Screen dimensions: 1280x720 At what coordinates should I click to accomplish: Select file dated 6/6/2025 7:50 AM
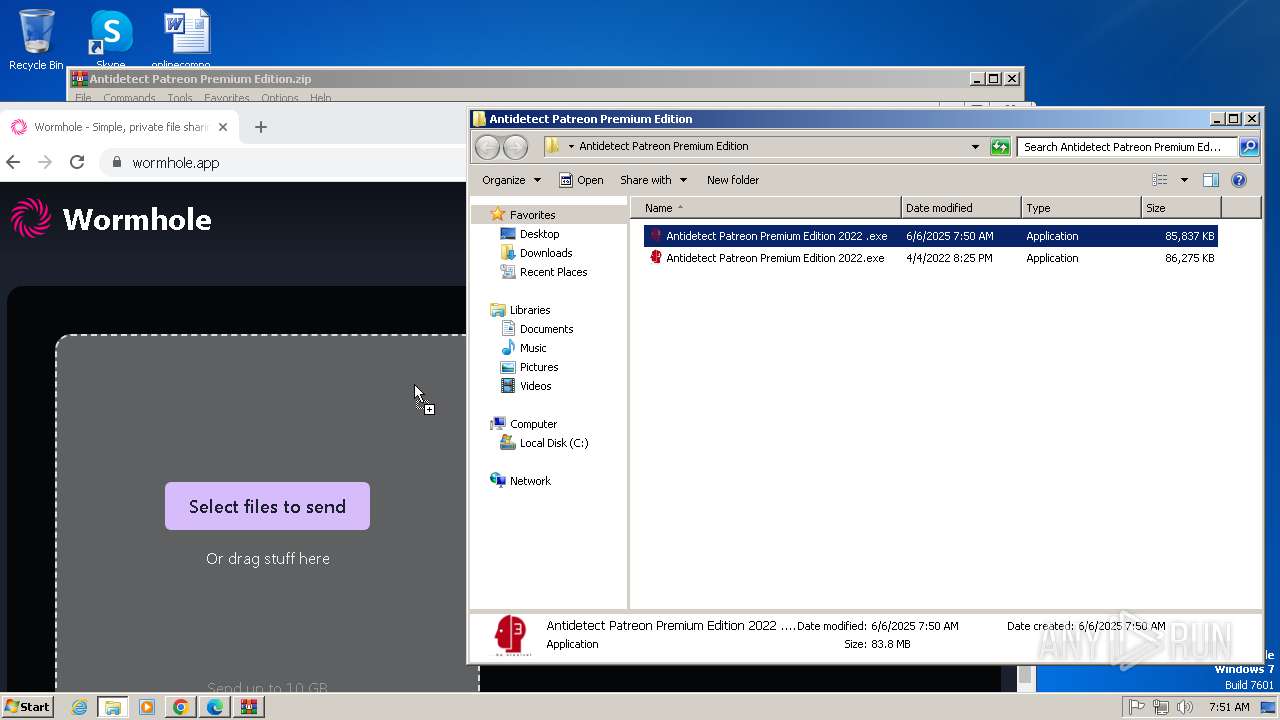point(931,236)
